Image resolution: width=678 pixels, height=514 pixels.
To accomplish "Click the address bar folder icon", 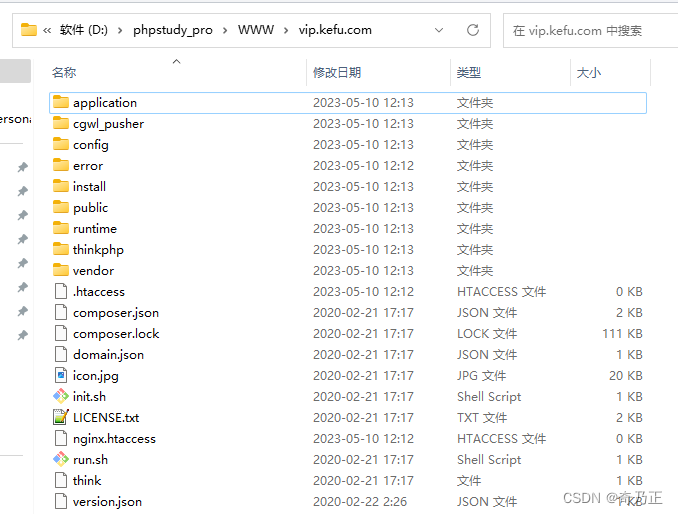I will click(x=29, y=30).
